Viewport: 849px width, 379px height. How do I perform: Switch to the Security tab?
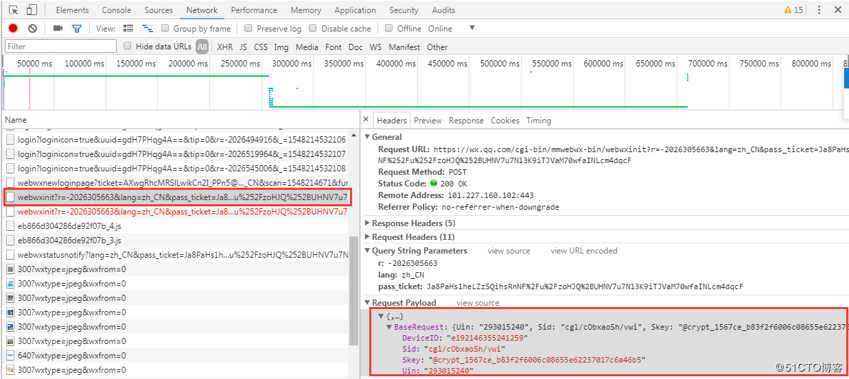[x=403, y=10]
